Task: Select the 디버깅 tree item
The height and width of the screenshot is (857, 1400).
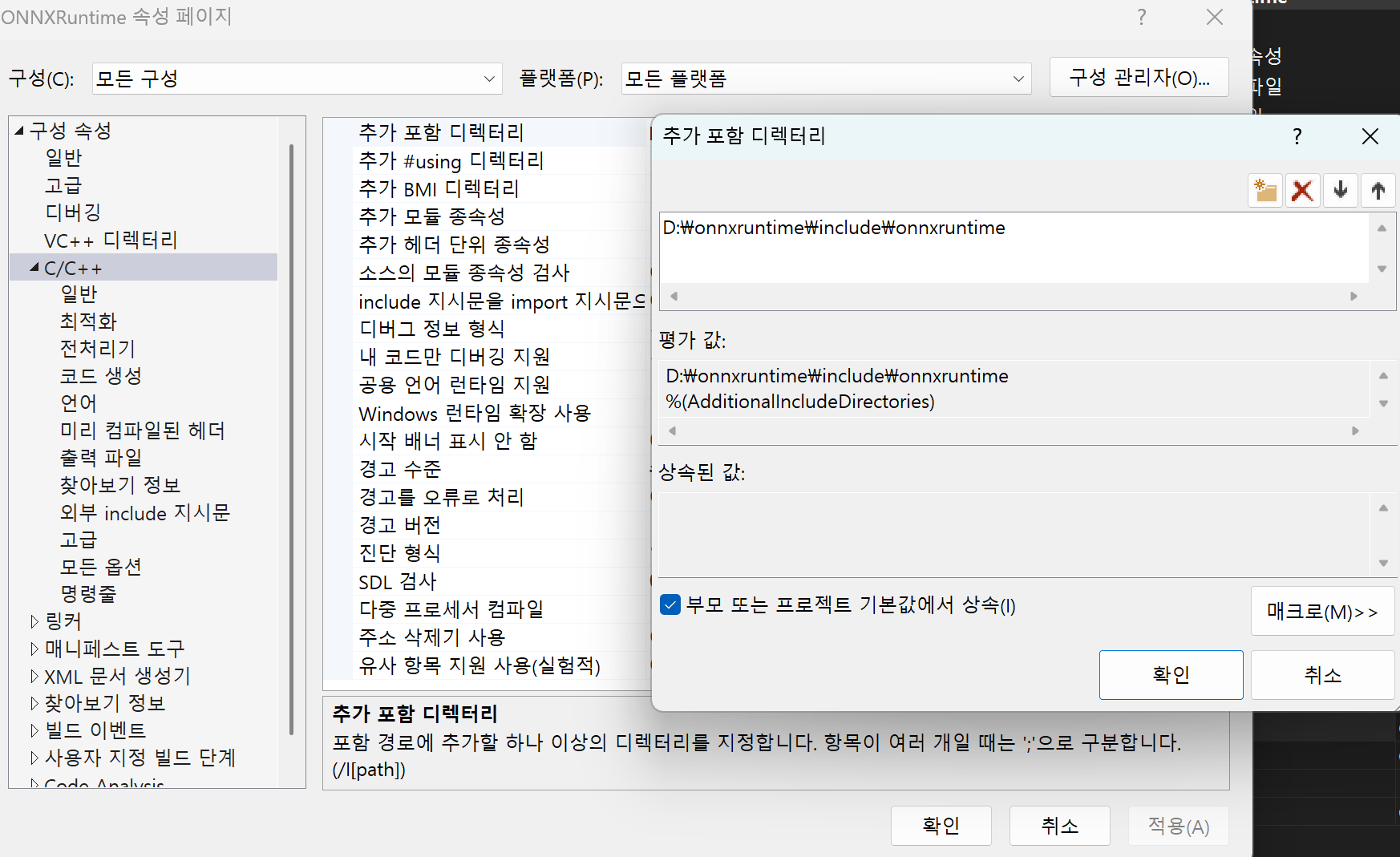Action: pos(73,212)
